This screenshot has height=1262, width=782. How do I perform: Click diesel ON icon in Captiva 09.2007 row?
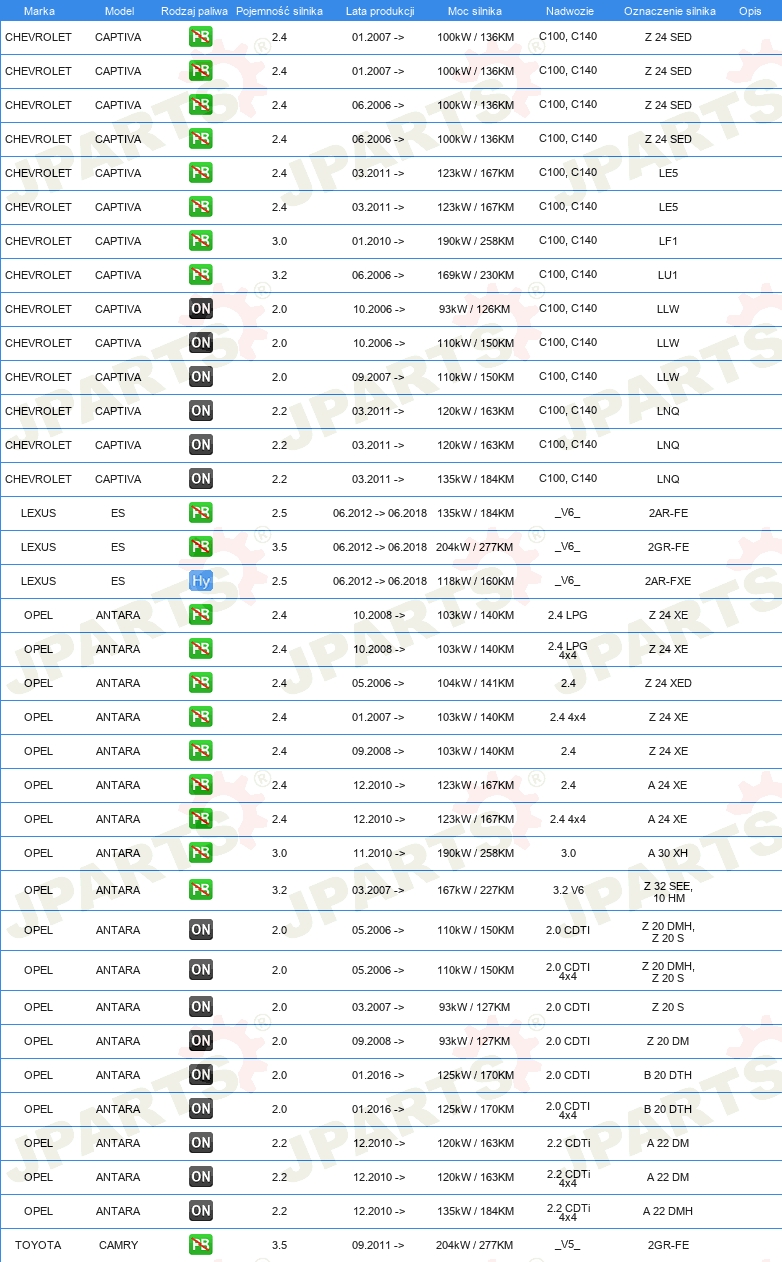(201, 377)
